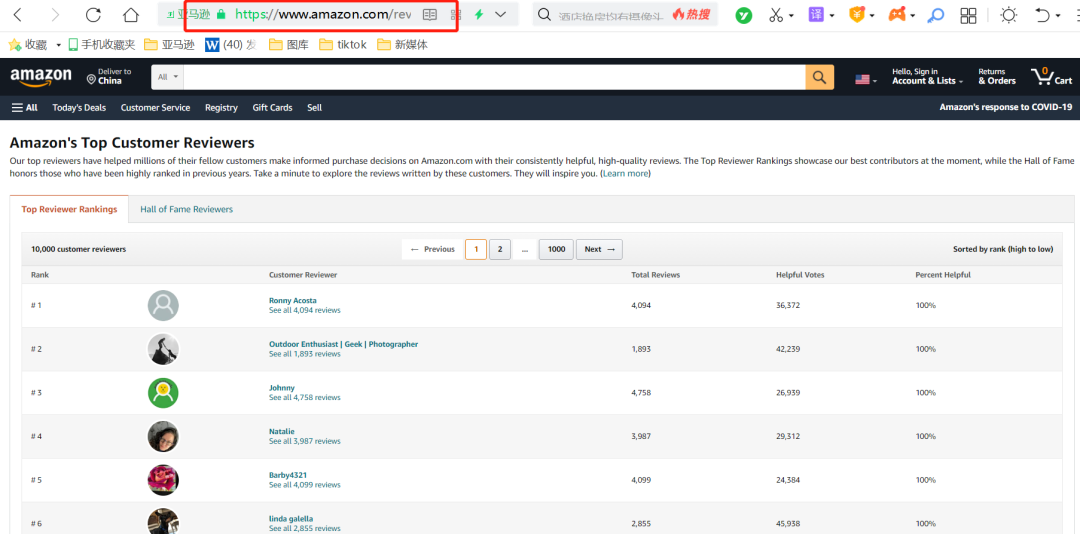Reload the page with the refresh icon
The image size is (1080, 534).
pos(93,14)
